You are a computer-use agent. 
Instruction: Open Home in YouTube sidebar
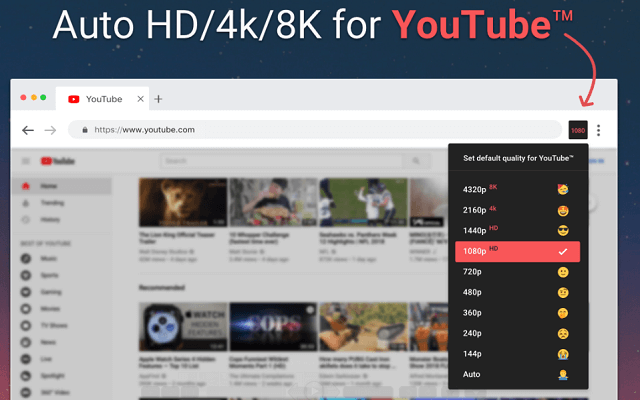(62, 186)
